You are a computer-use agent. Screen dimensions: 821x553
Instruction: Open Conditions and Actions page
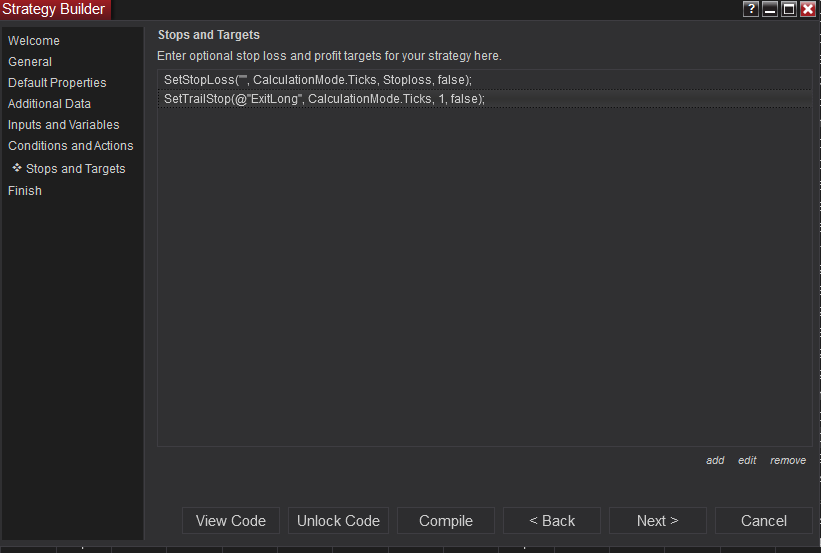pyautogui.click(x=70, y=146)
